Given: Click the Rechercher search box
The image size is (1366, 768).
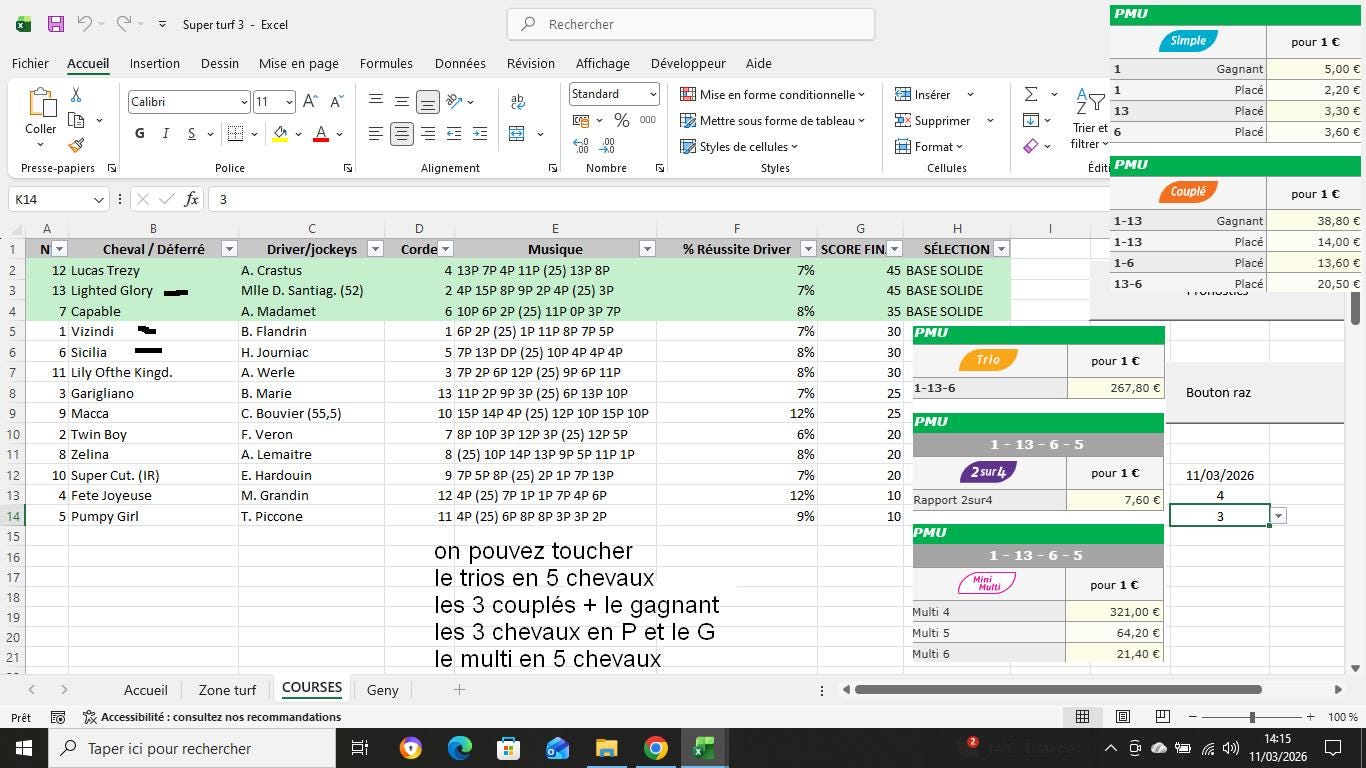Looking at the screenshot, I should [x=691, y=24].
